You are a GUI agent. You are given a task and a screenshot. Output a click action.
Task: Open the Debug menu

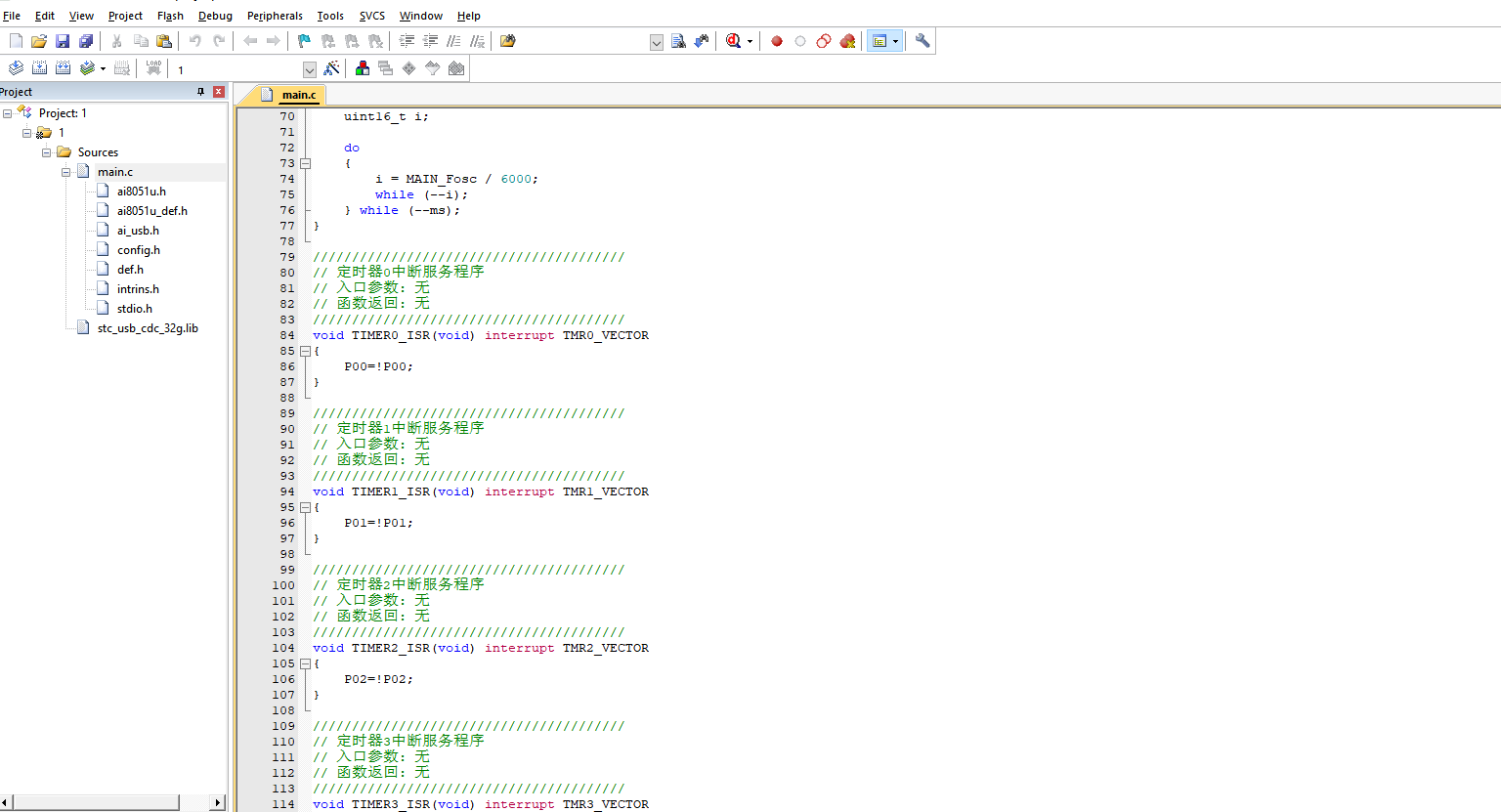(215, 16)
